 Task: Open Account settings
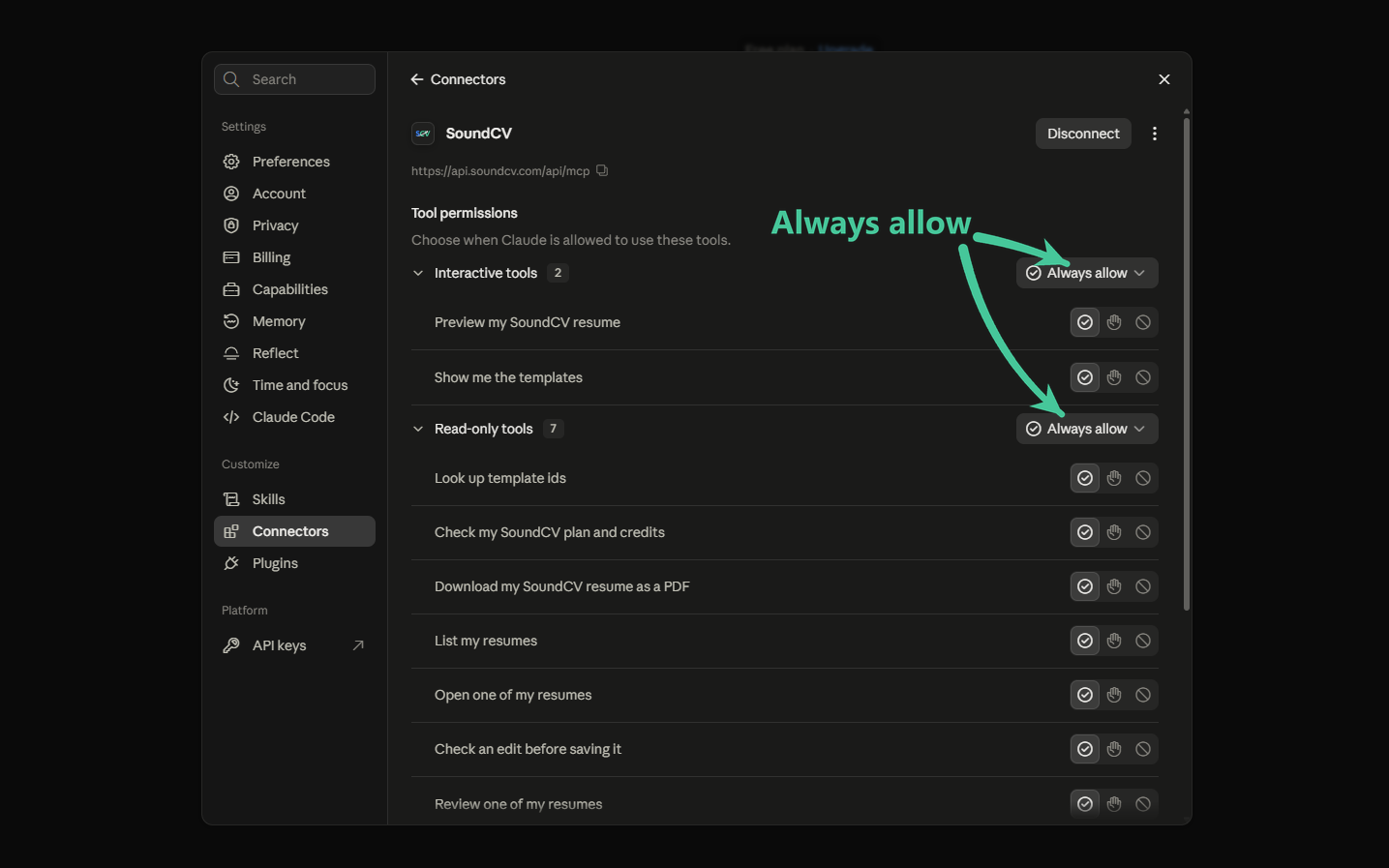coord(294,194)
